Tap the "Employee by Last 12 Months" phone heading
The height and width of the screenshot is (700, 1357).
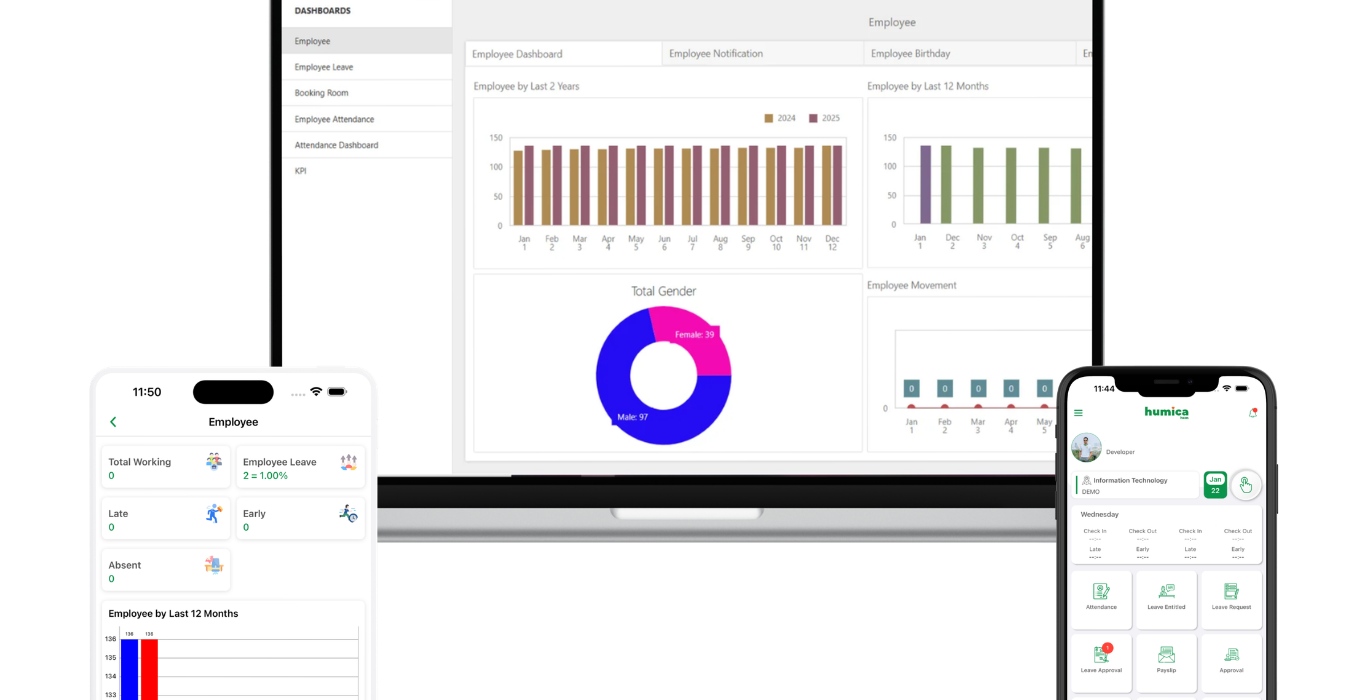coord(174,614)
